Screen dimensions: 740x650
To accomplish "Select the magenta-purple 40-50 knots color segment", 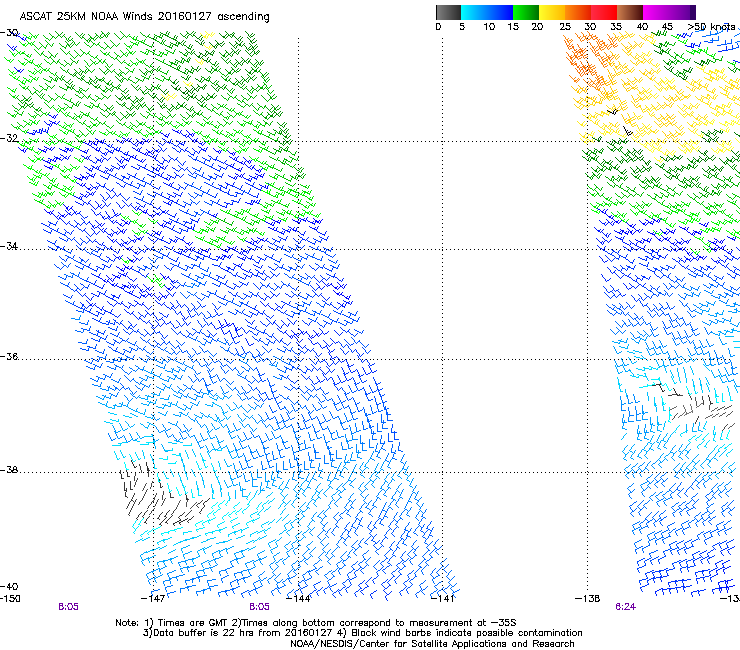I will click(669, 12).
